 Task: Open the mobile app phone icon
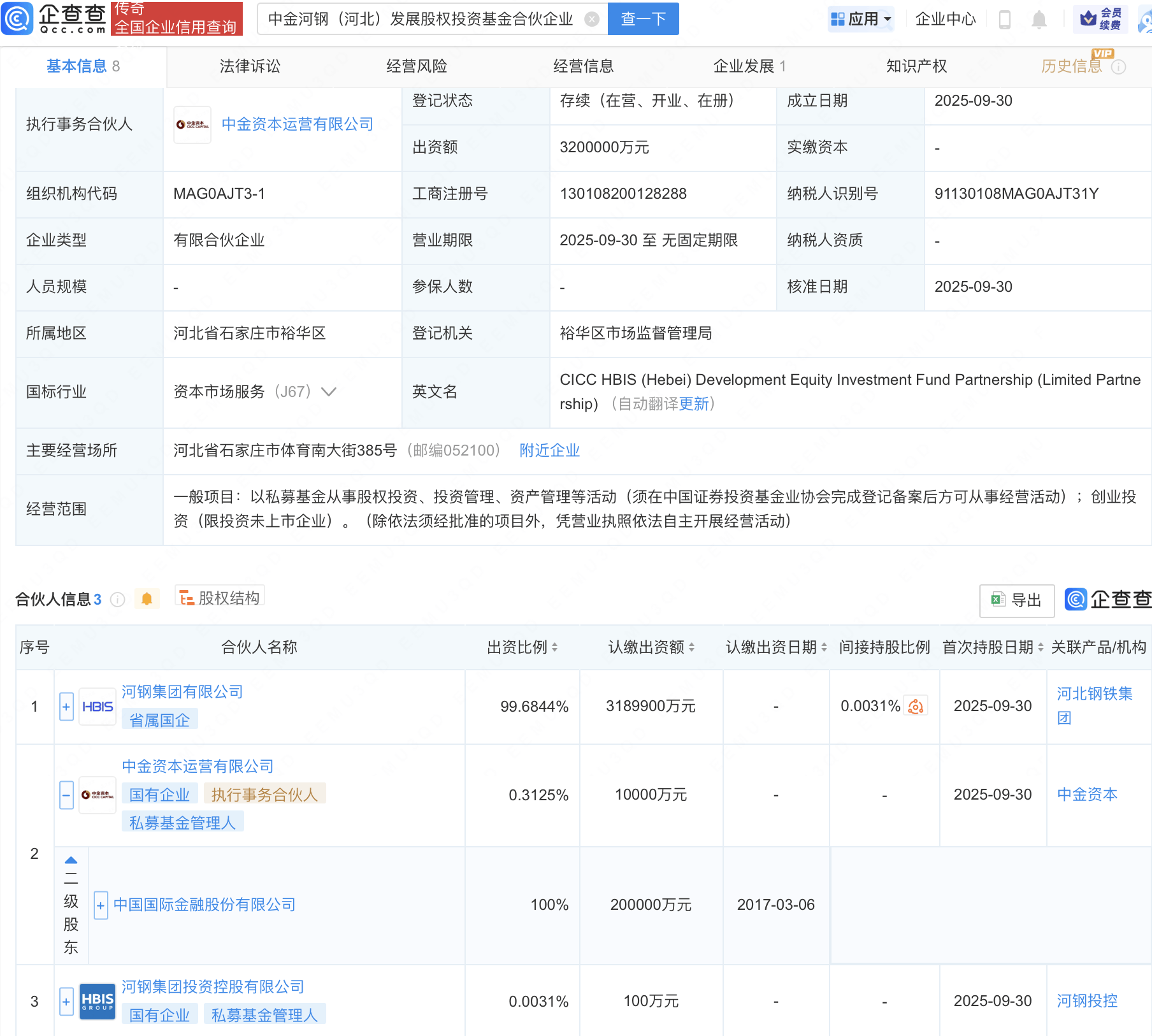pyautogui.click(x=1005, y=20)
